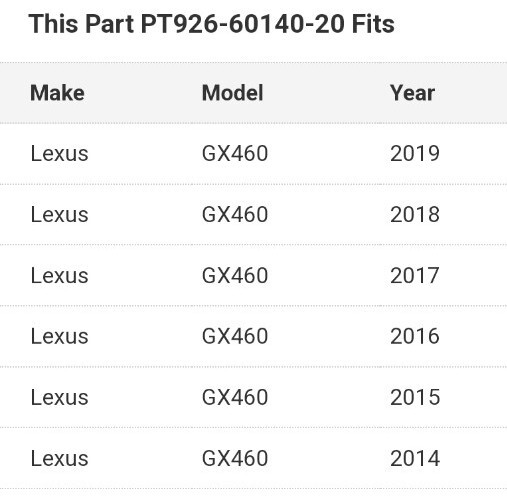Click GX460 in the 2015 row
The height and width of the screenshot is (500, 507).
(235, 397)
